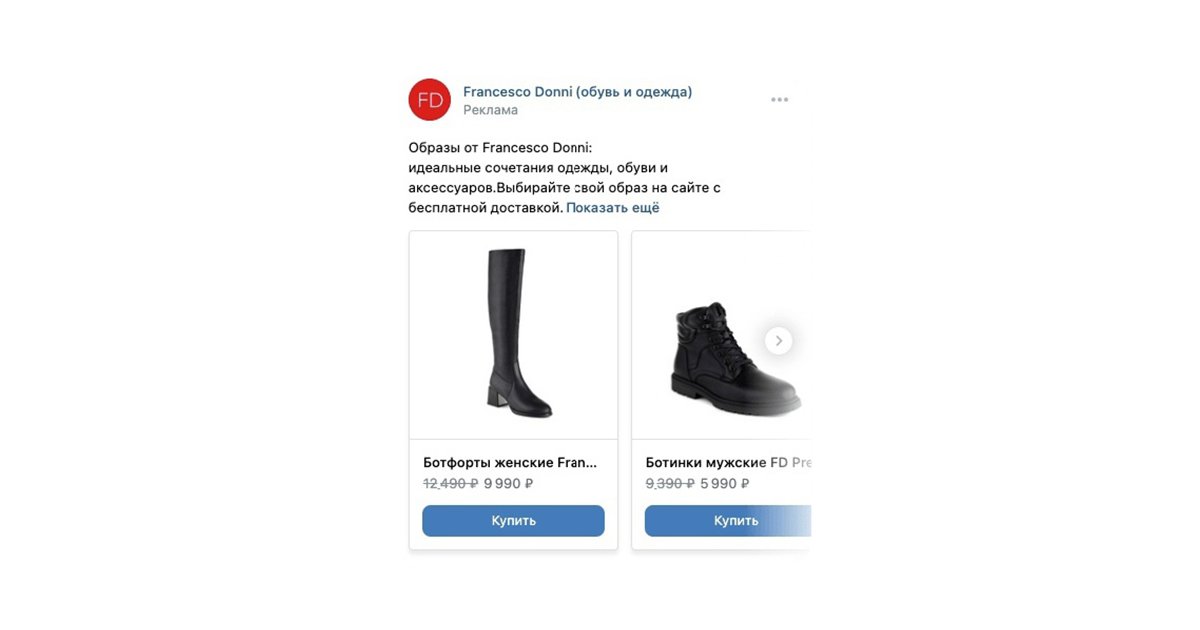Advance carousel with the right arrow
The image size is (1200, 630).
(779, 341)
